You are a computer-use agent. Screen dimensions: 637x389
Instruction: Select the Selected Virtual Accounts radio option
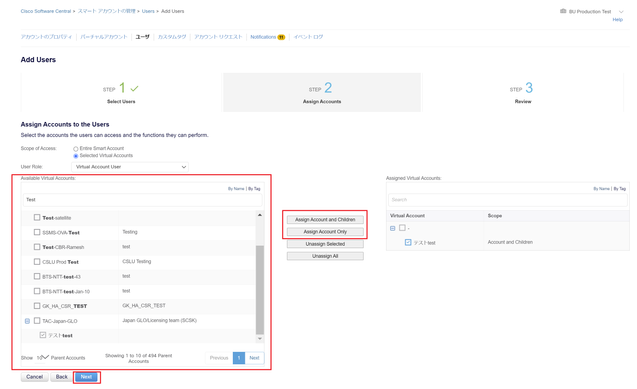[x=76, y=156]
